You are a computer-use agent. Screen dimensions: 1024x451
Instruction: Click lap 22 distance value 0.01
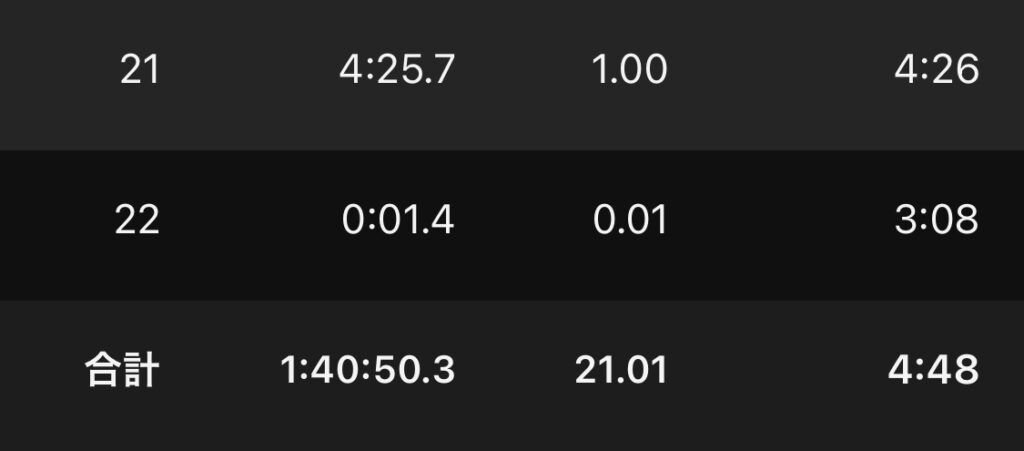[630, 220]
